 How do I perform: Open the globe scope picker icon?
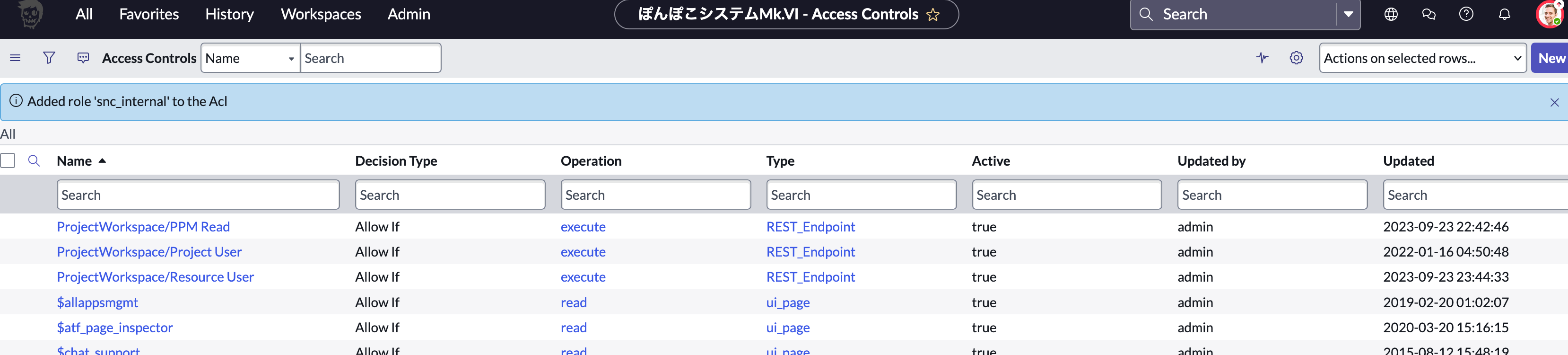click(x=1391, y=14)
